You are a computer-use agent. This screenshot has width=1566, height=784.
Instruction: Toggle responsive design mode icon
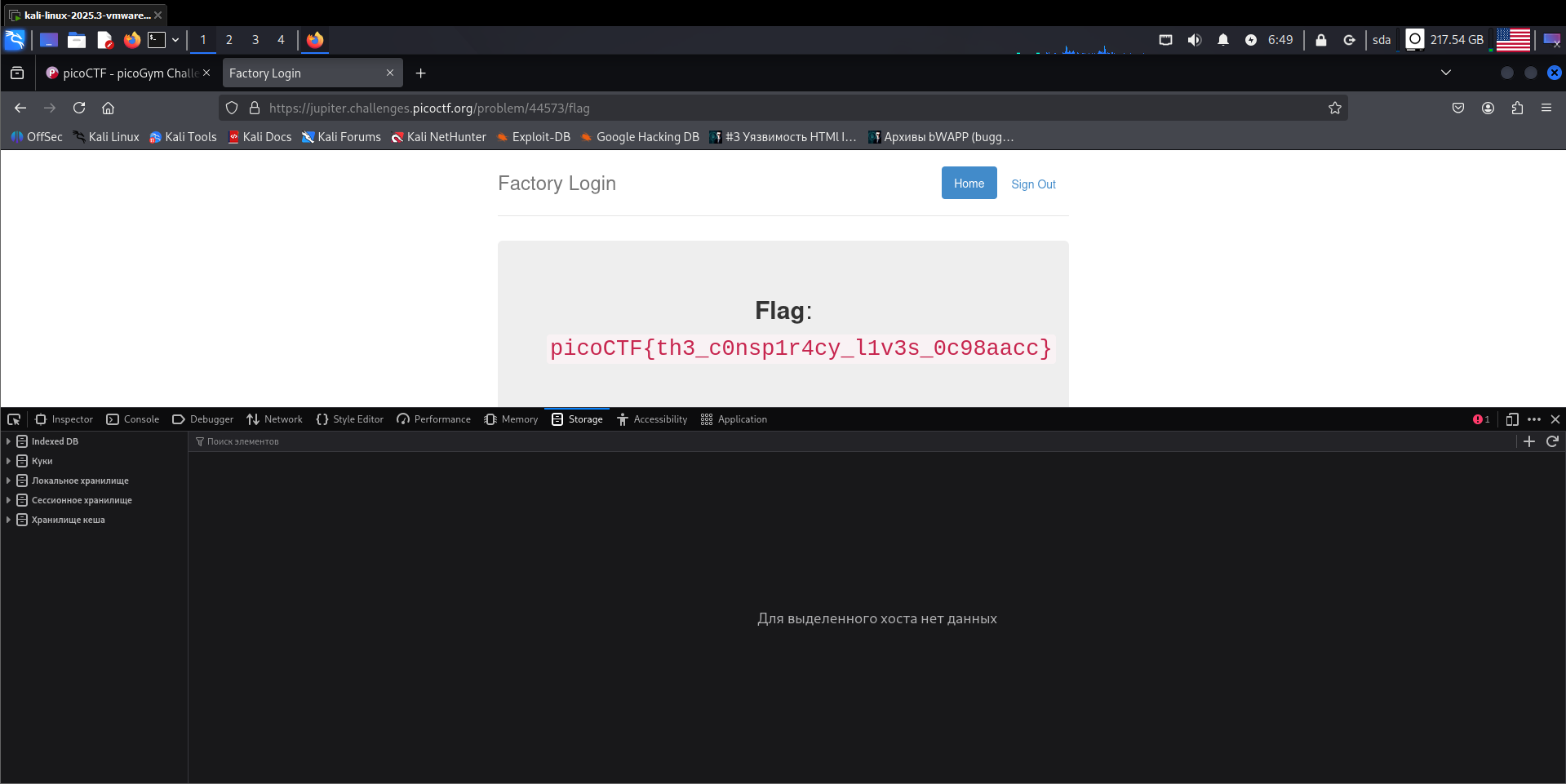[x=1511, y=419]
